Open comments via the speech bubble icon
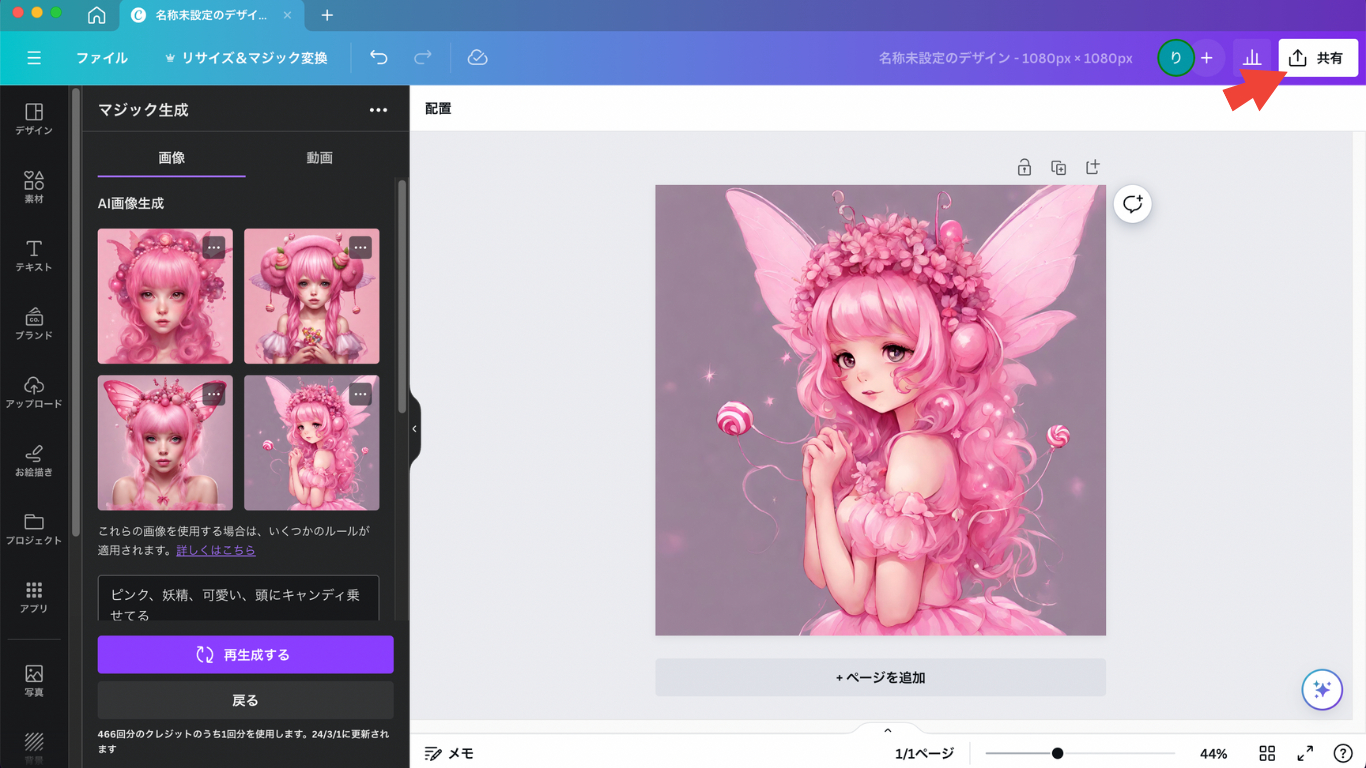1366x768 pixels. pos(1132,204)
